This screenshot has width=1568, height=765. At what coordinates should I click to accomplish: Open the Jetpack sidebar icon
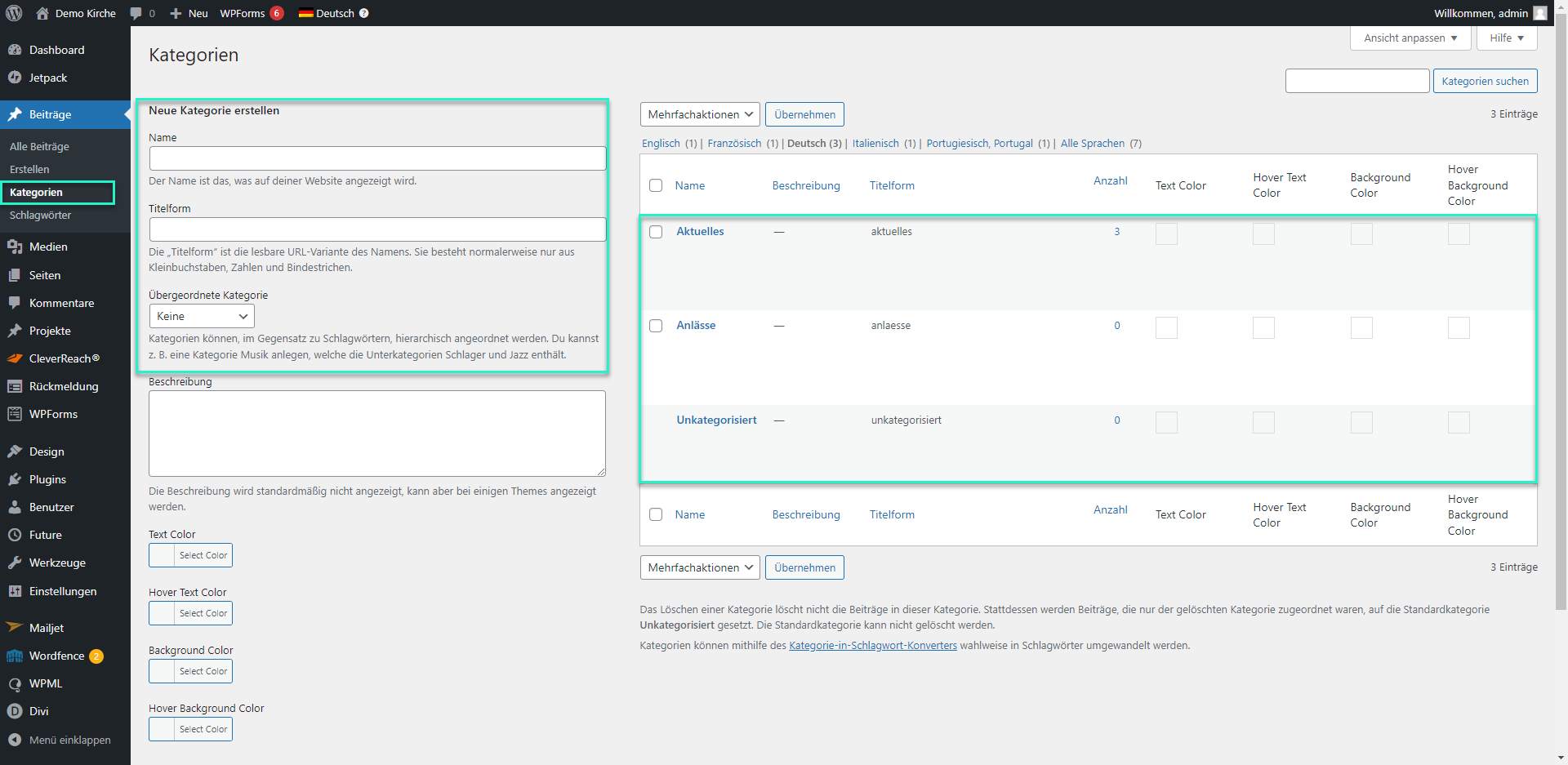coord(15,78)
